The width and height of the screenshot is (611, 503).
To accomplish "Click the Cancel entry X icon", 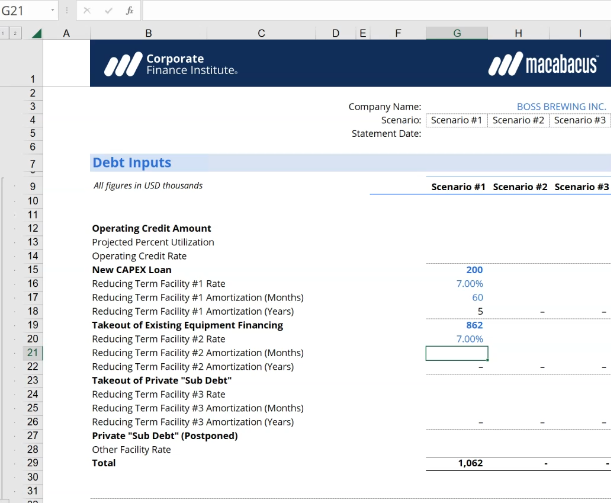I will [x=86, y=10].
